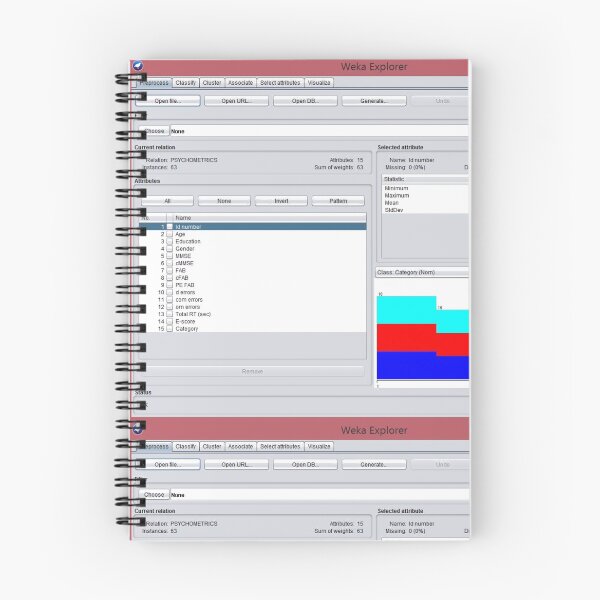The image size is (600, 600).
Task: Click the None button above the attribute list
Action: click(x=224, y=201)
